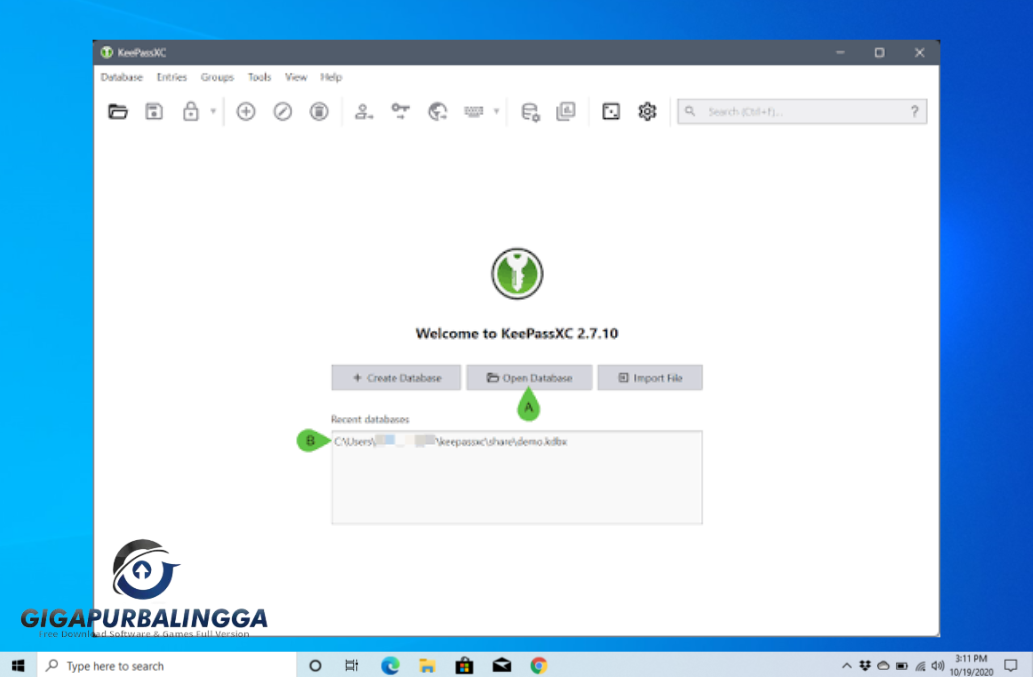Click the Create Database button
The image size is (1033, 677).
(x=396, y=378)
